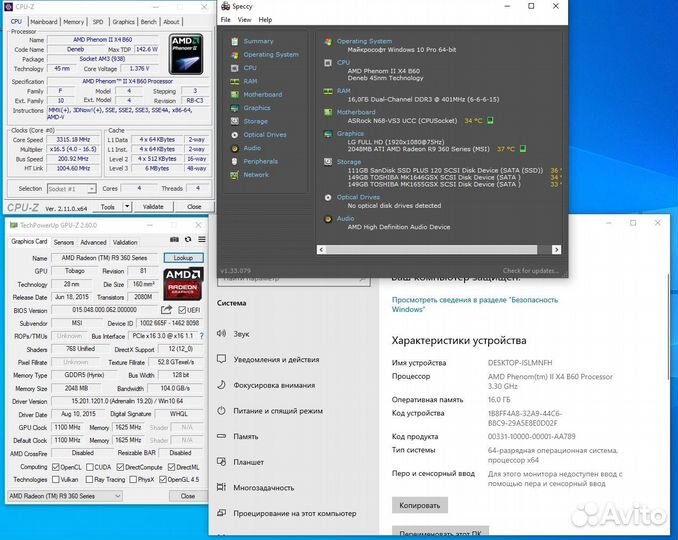Toggle the OpenCL checkbox in GPU-Z
Viewport: 678px width, 540px height.
pos(55,467)
